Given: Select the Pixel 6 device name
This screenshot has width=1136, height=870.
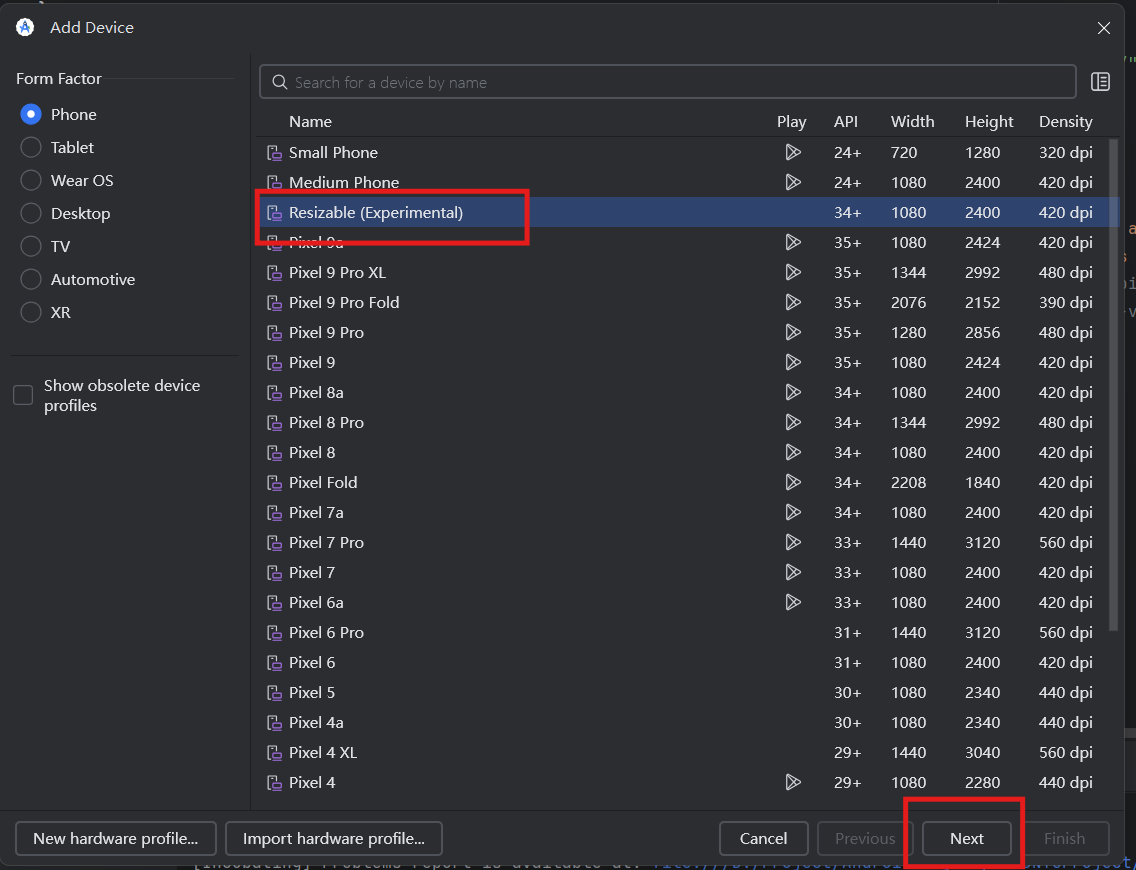Looking at the screenshot, I should [x=312, y=662].
